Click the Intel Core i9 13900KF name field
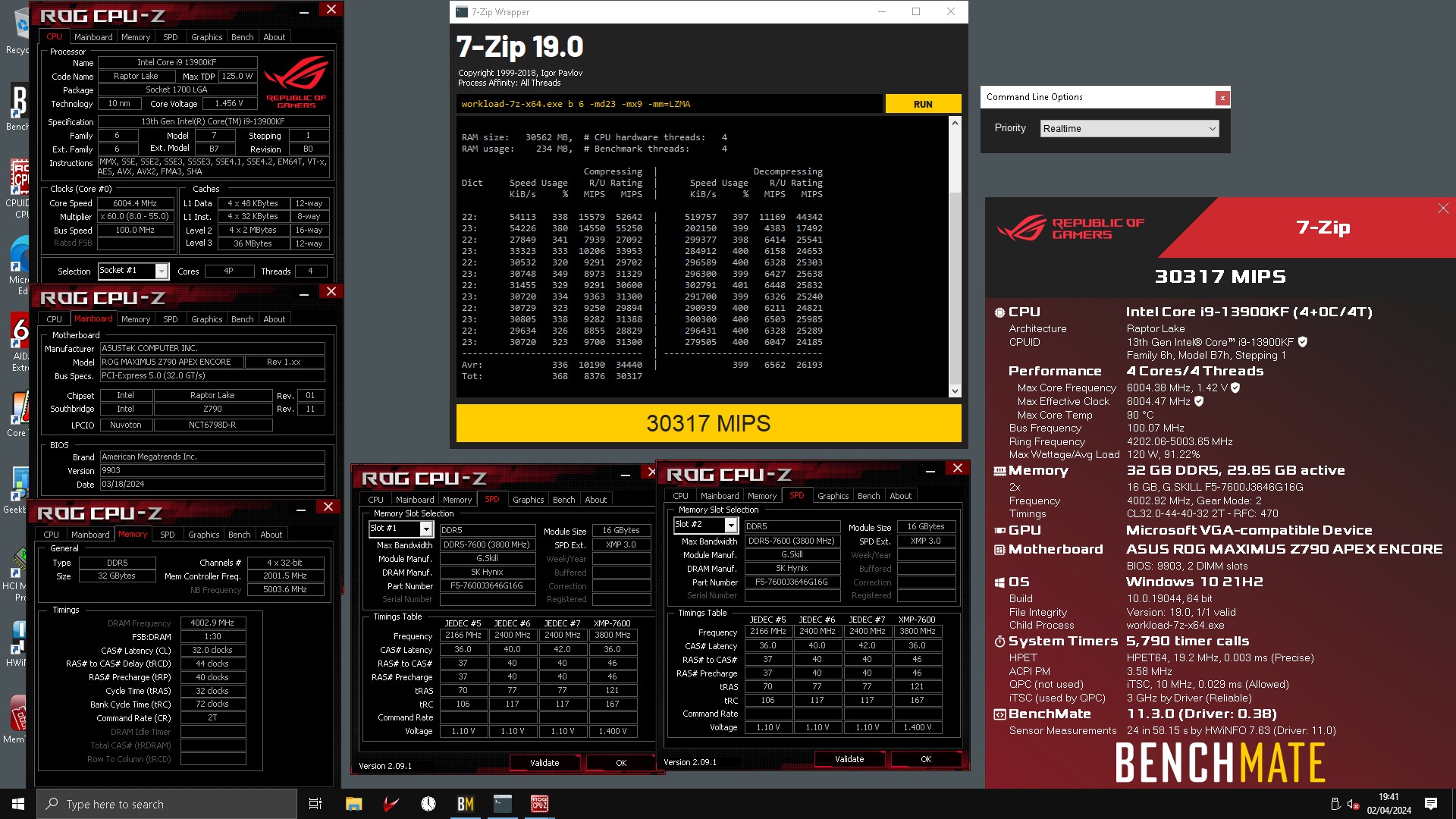The height and width of the screenshot is (819, 1456). (x=177, y=63)
